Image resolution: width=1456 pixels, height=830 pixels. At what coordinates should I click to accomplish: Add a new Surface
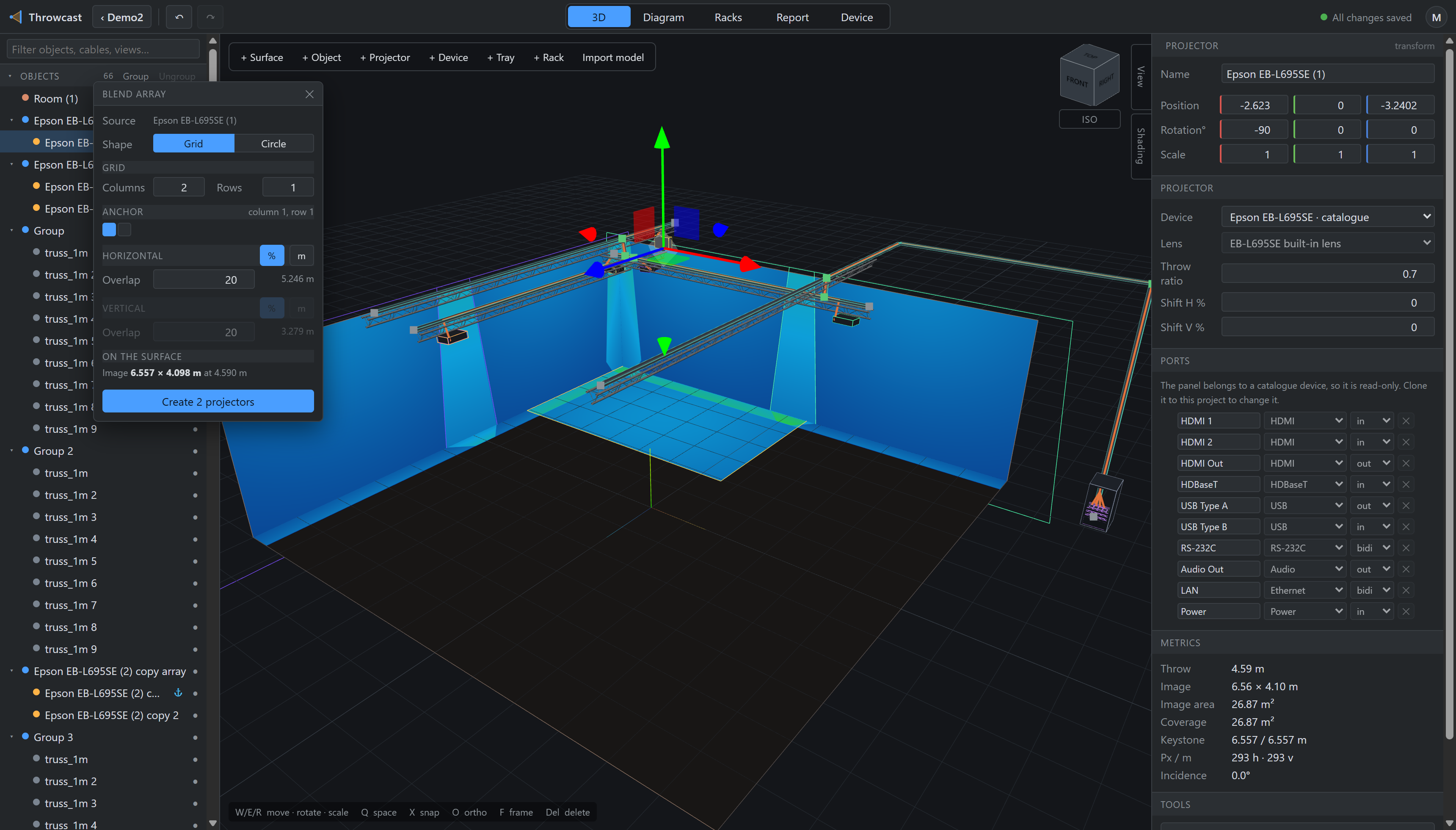pyautogui.click(x=262, y=58)
